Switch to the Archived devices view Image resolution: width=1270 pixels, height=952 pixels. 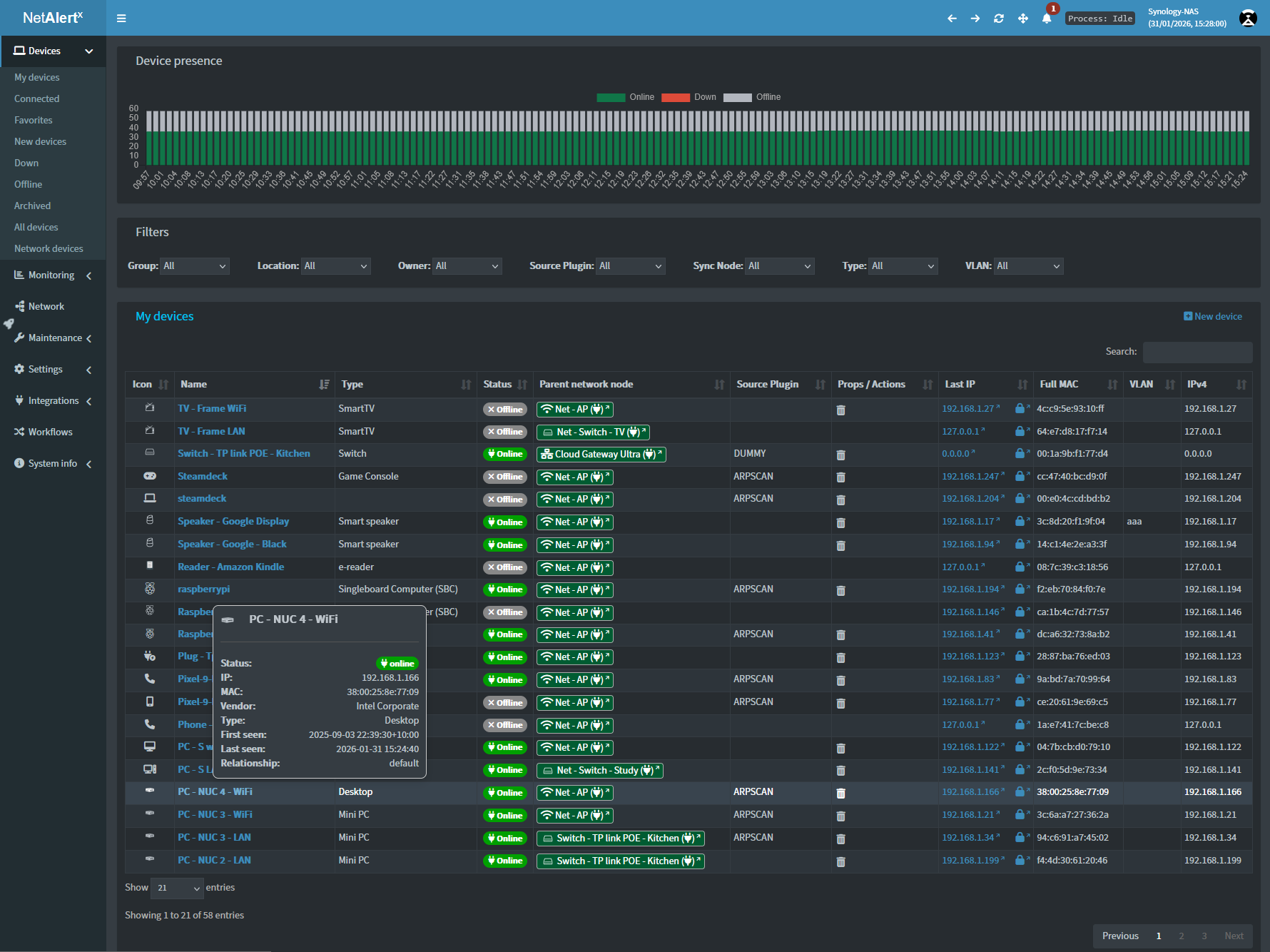pyautogui.click(x=31, y=206)
